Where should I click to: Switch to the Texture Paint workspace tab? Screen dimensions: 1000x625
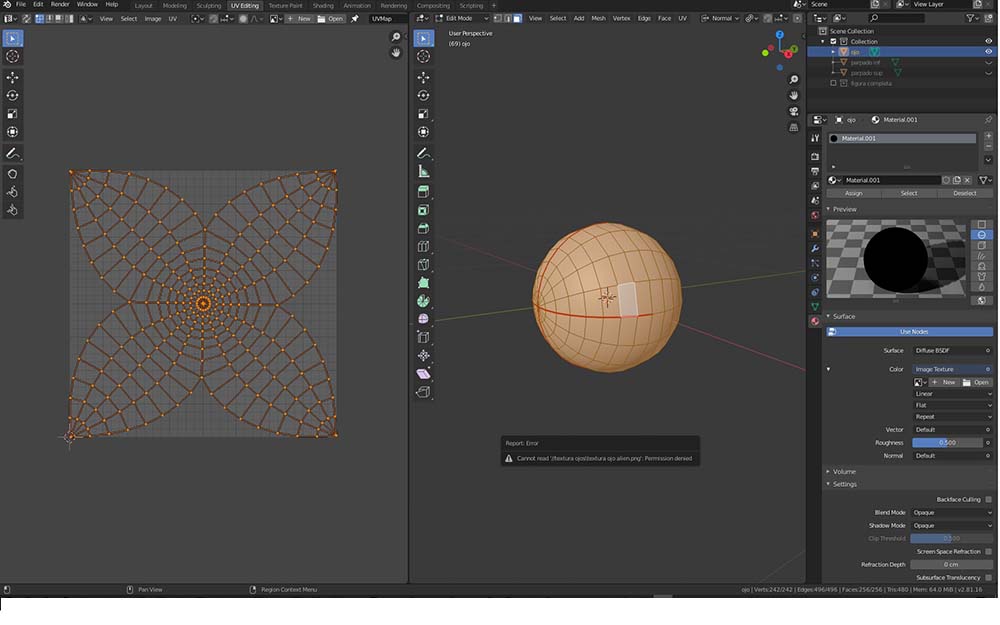[x=285, y=5]
